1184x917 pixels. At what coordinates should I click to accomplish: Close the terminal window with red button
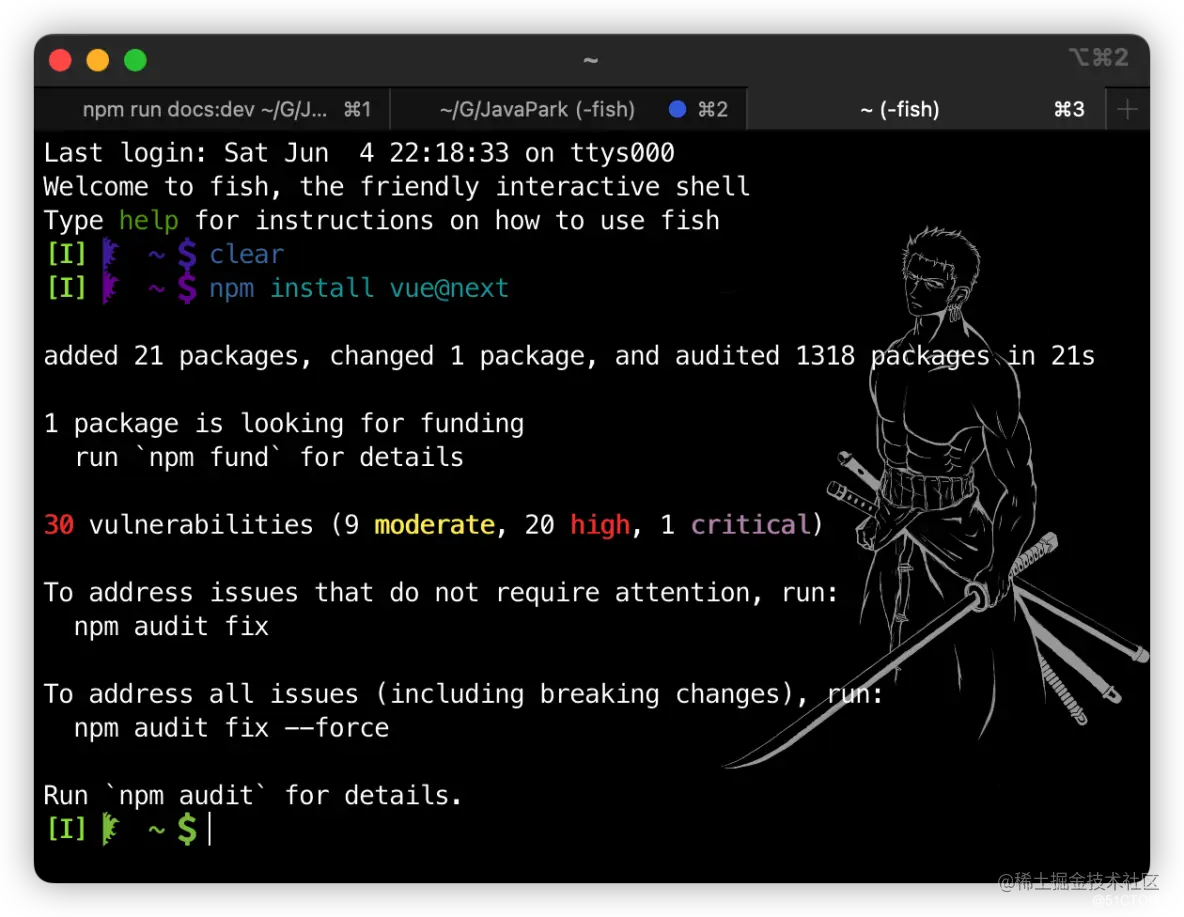60,60
